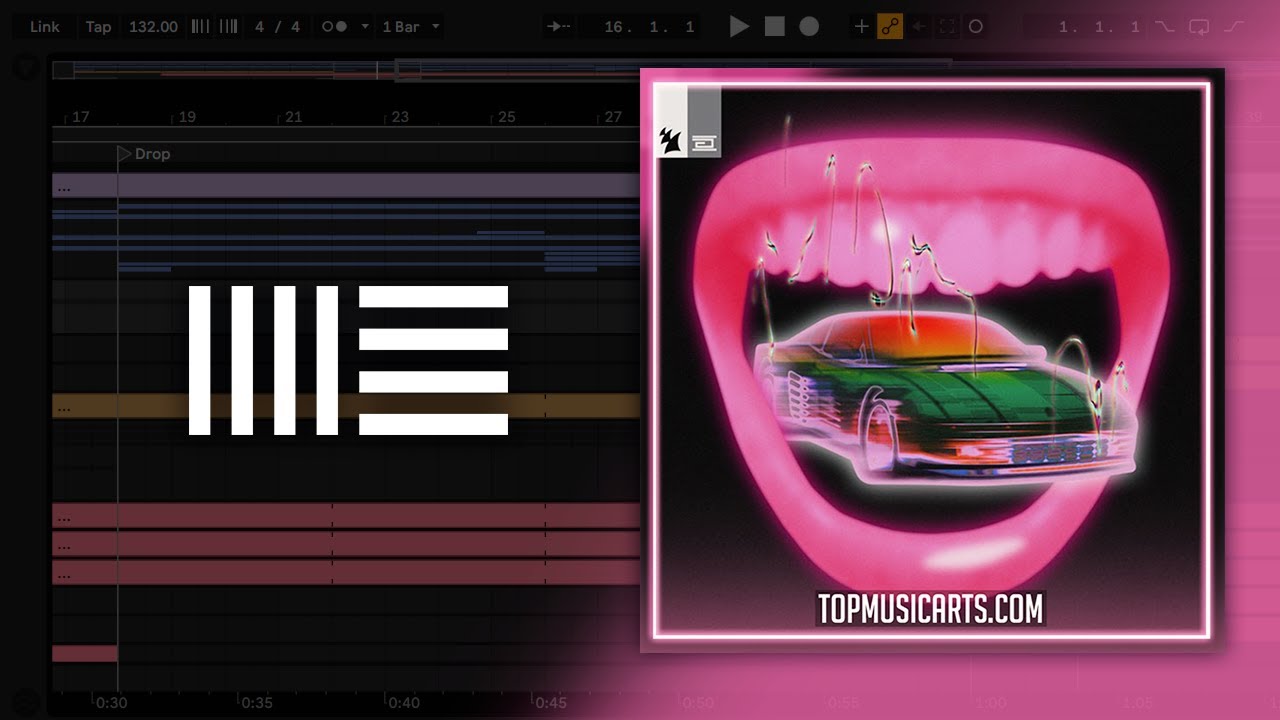Toggle the orange Automation Arm button
The image size is (1280, 720).
pyautogui.click(x=890, y=27)
